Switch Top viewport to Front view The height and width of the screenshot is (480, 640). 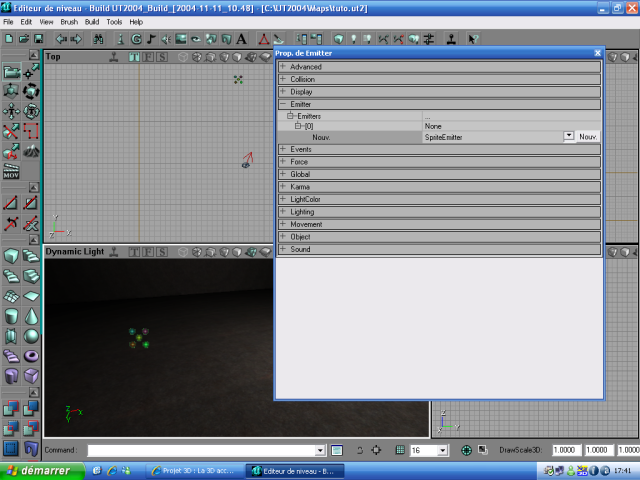pos(148,57)
